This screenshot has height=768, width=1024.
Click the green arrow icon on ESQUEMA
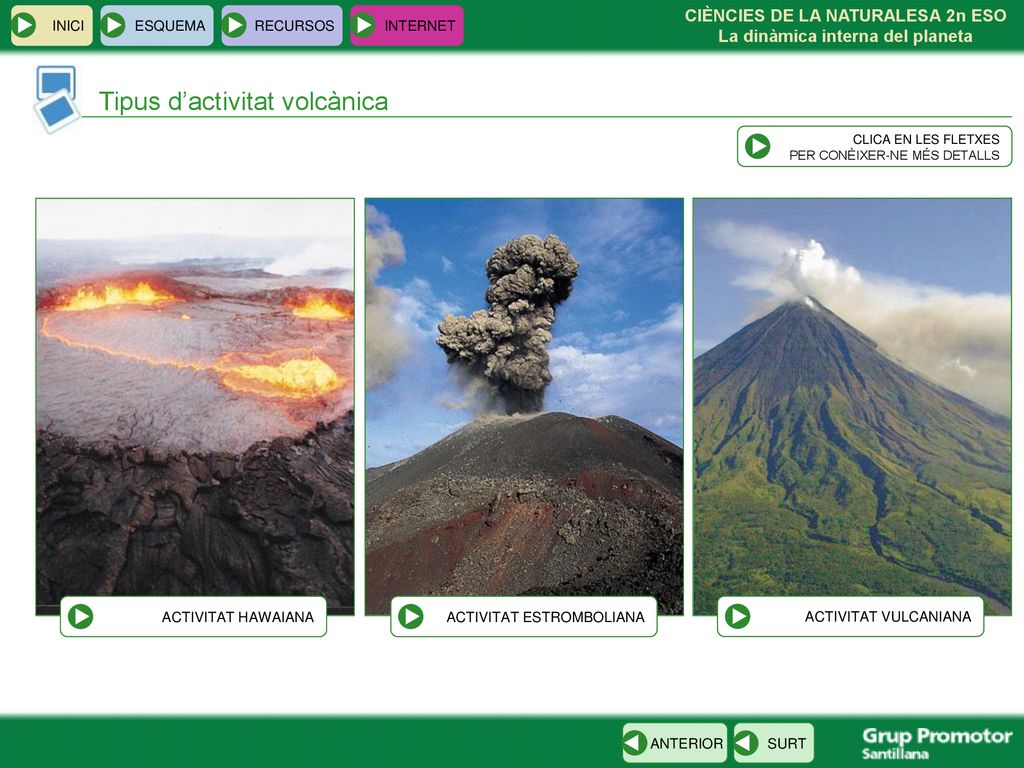[113, 25]
